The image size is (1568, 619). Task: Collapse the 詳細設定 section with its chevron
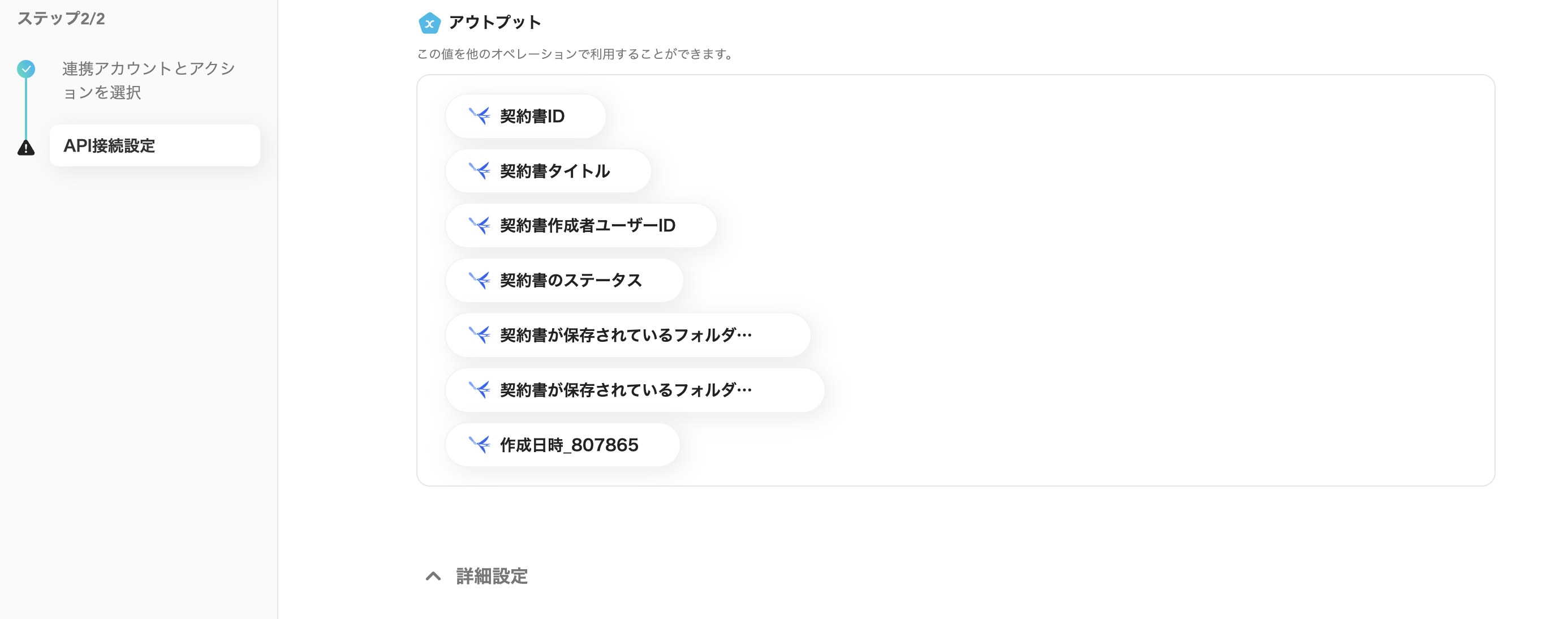pos(433,577)
